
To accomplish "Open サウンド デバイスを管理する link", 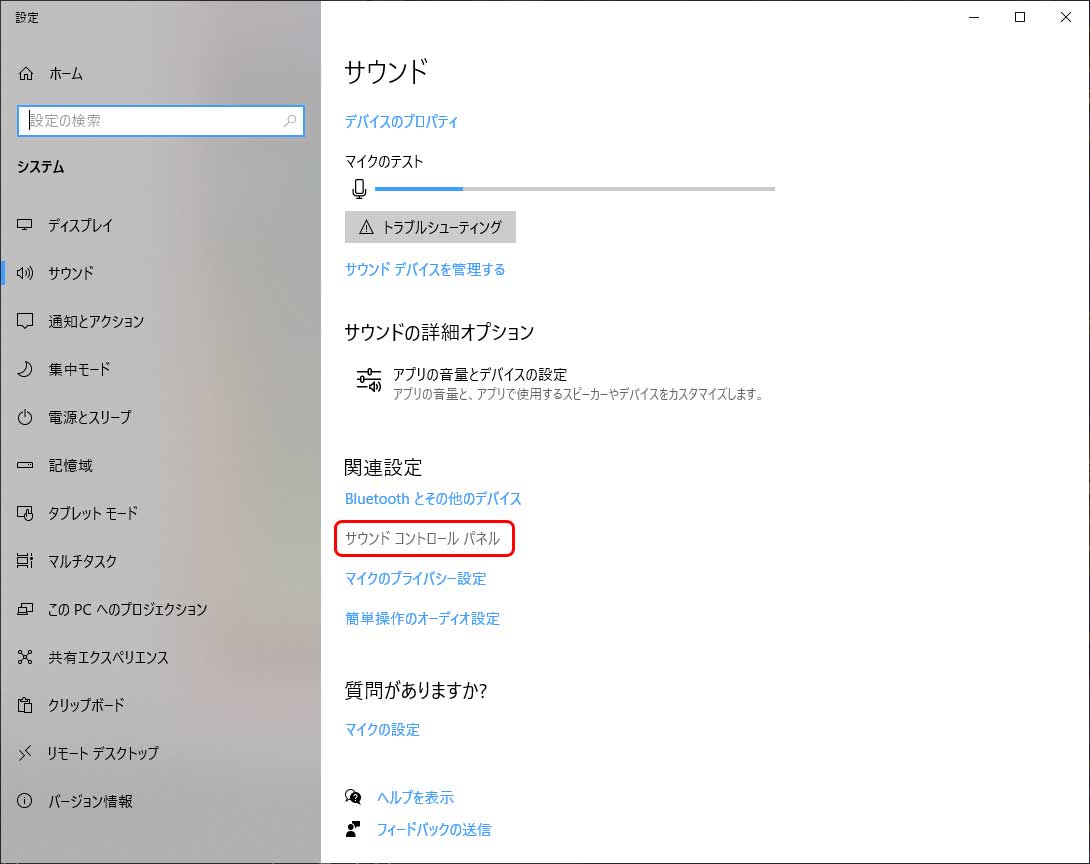I will click(x=425, y=270).
